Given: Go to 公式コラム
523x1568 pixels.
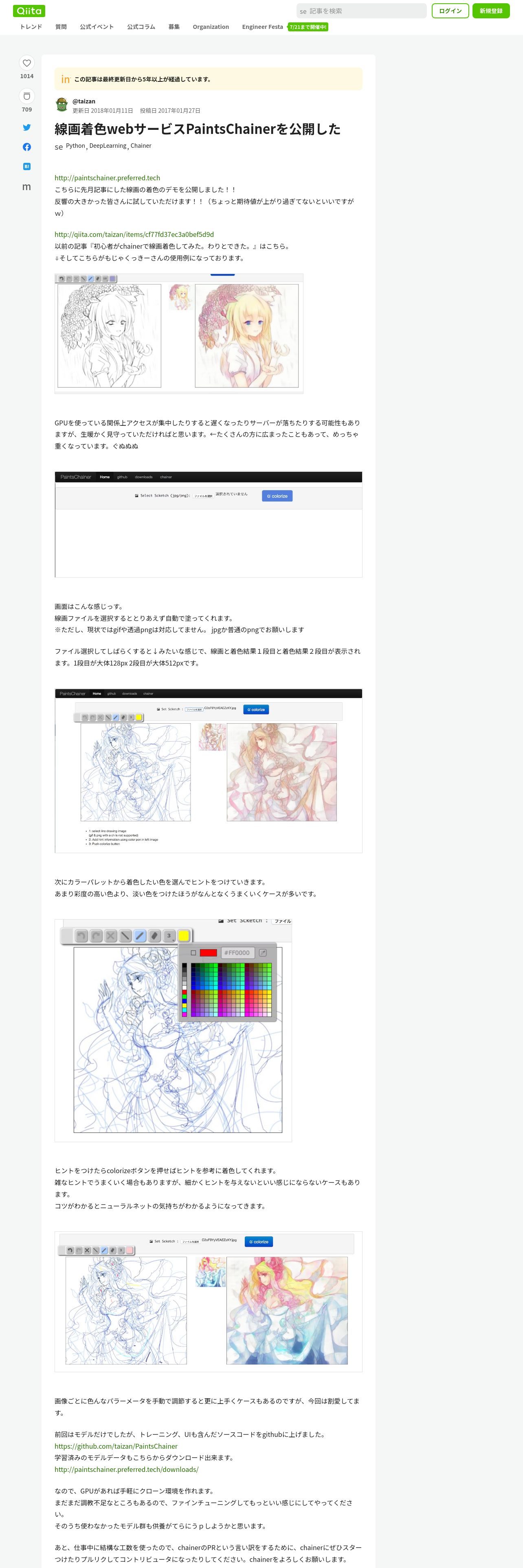Looking at the screenshot, I should (x=141, y=27).
